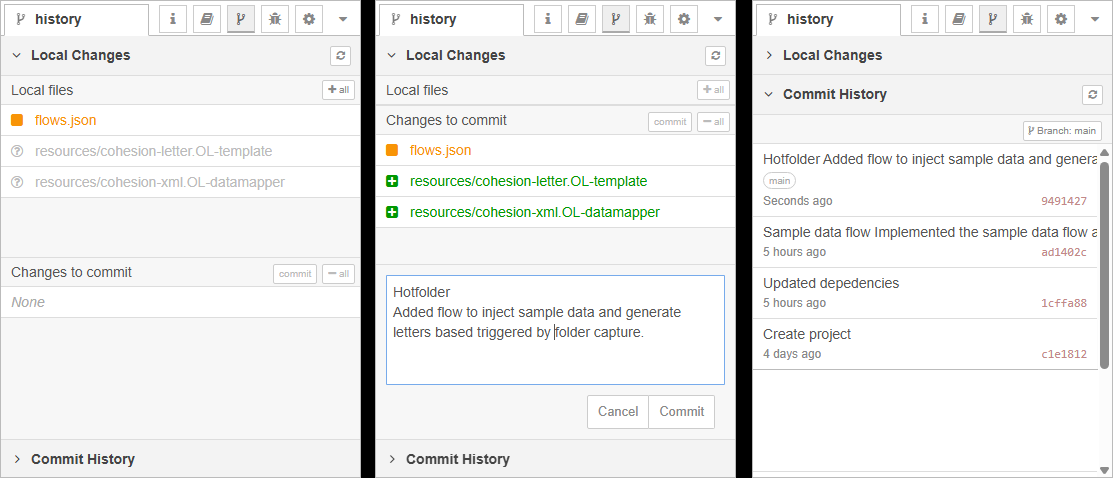Stage all local files with the enabled '+ all' button
The height and width of the screenshot is (478, 1113).
338,90
